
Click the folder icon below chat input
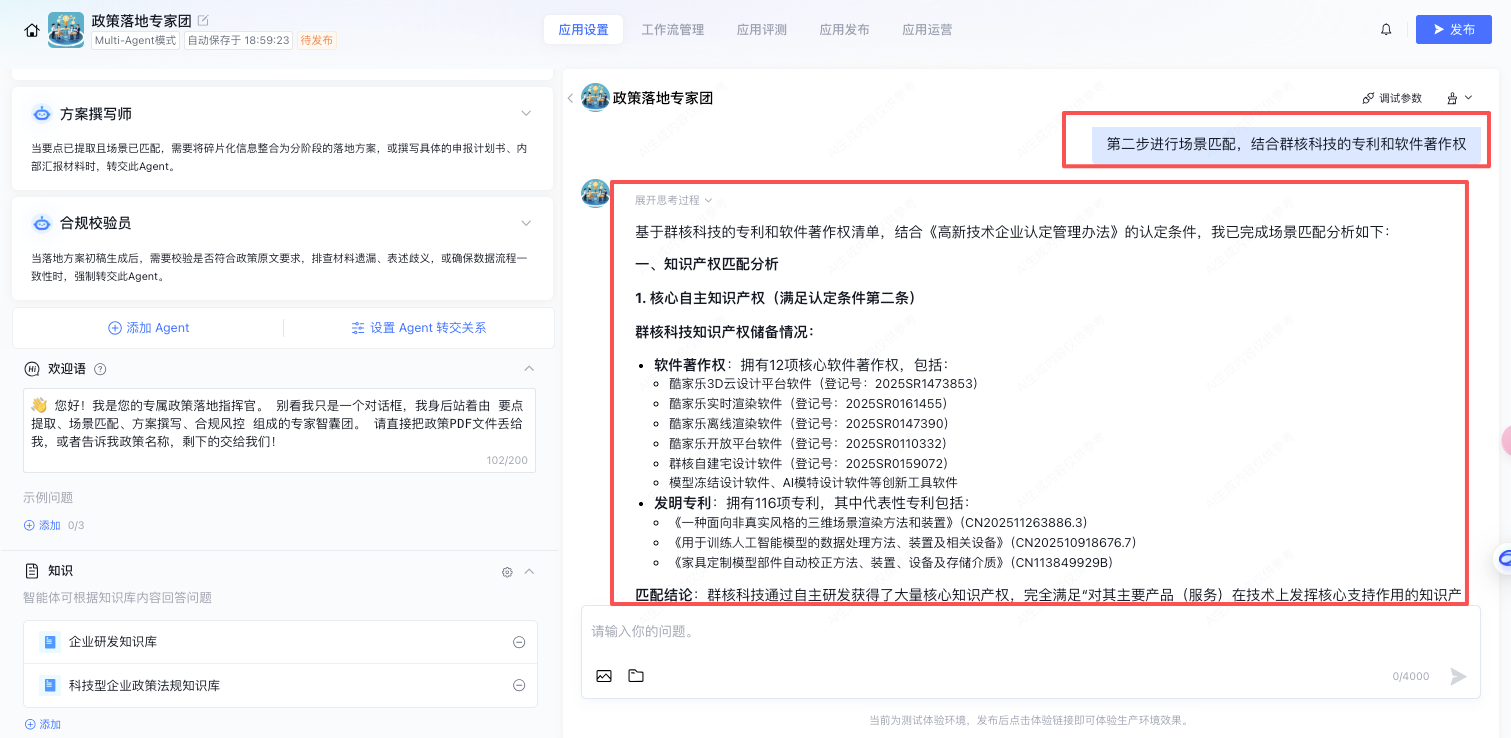tap(636, 676)
